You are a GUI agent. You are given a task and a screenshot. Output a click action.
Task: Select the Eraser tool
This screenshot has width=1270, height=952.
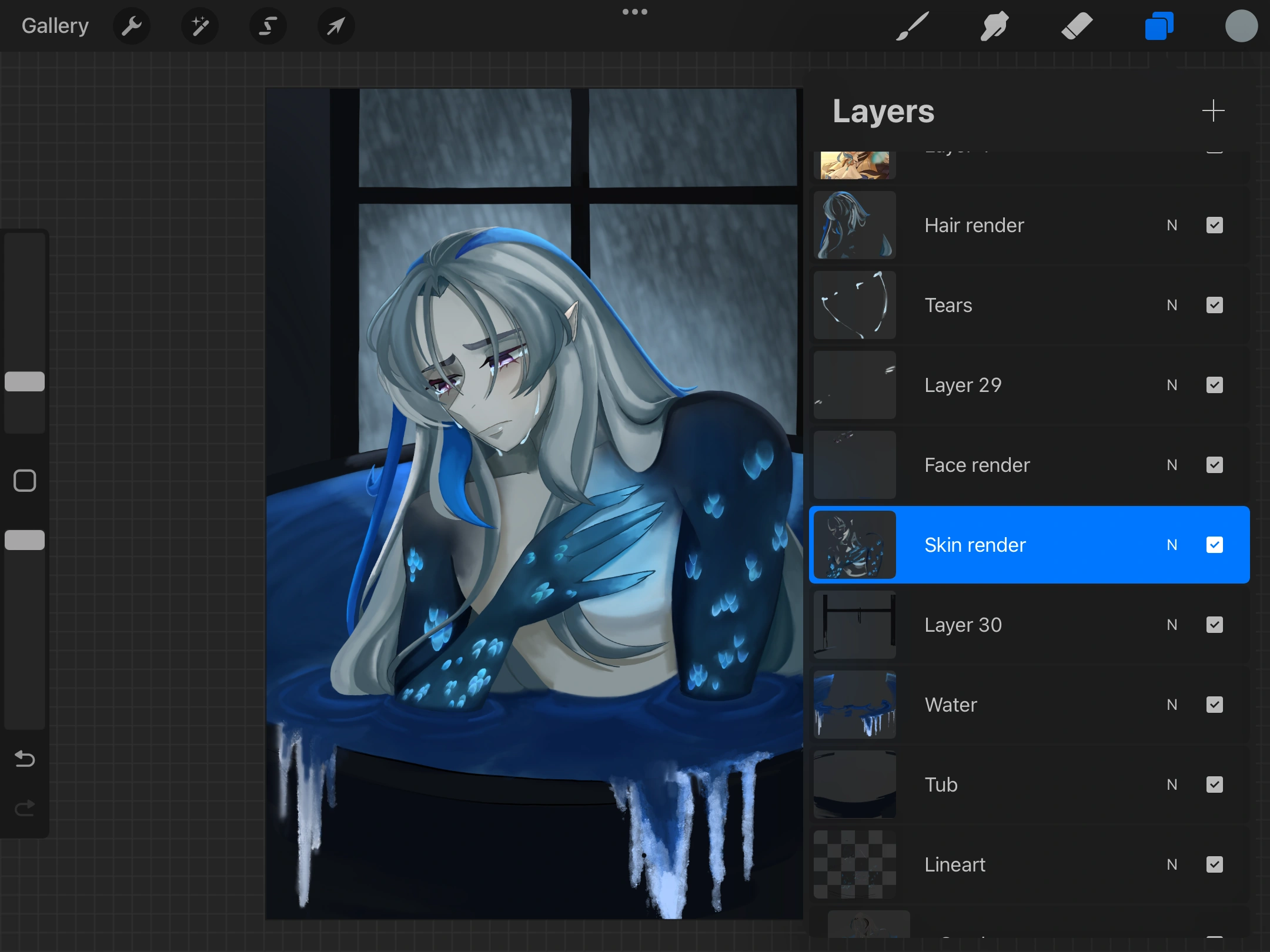pyautogui.click(x=1077, y=26)
